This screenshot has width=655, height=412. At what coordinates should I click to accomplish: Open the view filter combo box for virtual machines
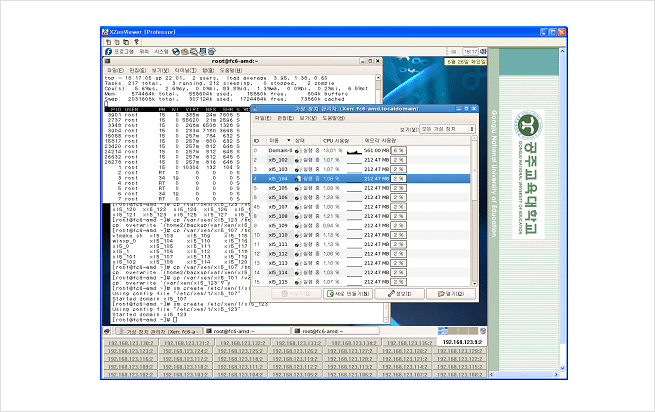[447, 129]
